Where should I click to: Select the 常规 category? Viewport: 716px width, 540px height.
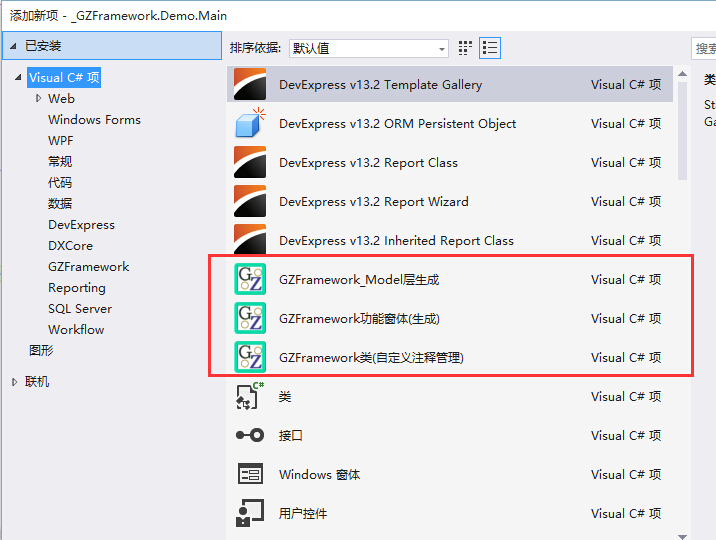[x=60, y=162]
